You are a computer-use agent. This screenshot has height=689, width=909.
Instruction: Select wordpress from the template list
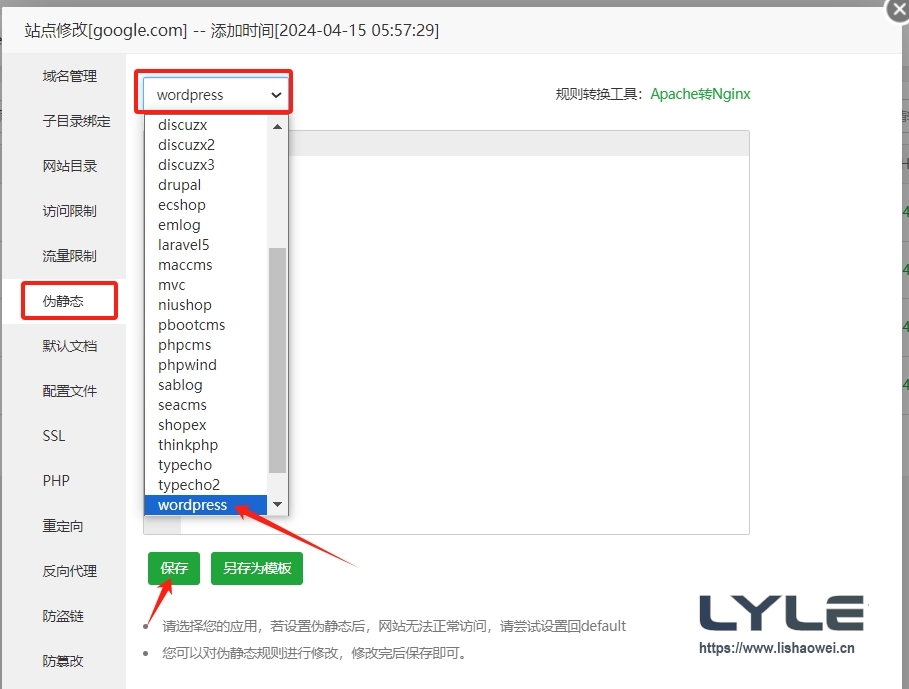coord(192,504)
